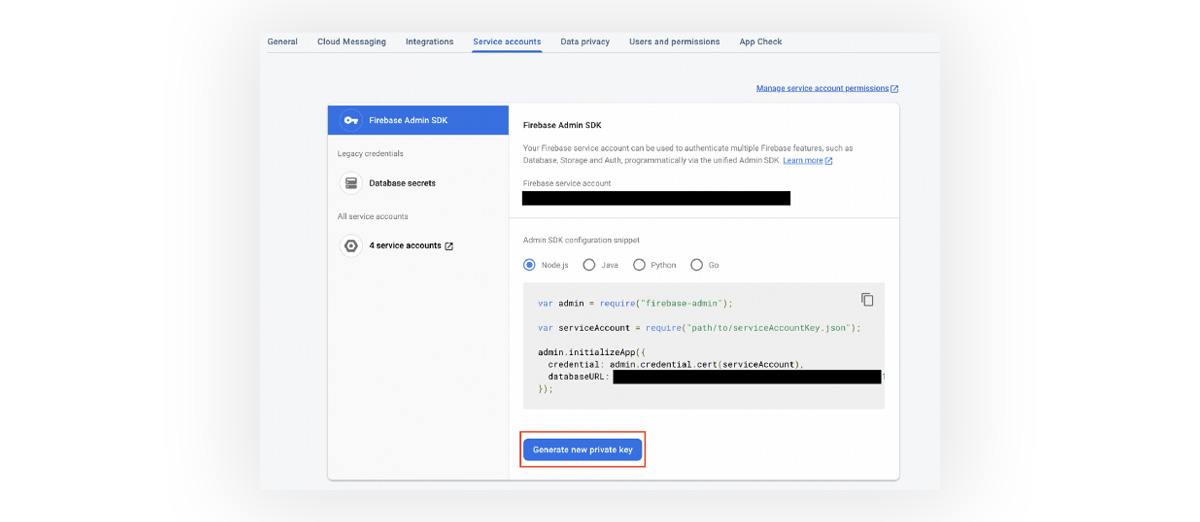Open Manage service account permissions link

[822, 88]
